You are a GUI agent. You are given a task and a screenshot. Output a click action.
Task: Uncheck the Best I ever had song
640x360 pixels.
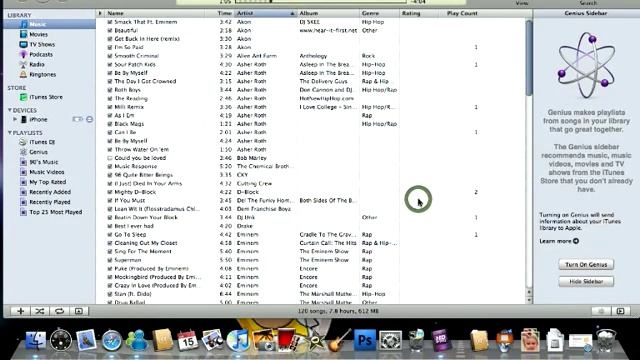109,226
